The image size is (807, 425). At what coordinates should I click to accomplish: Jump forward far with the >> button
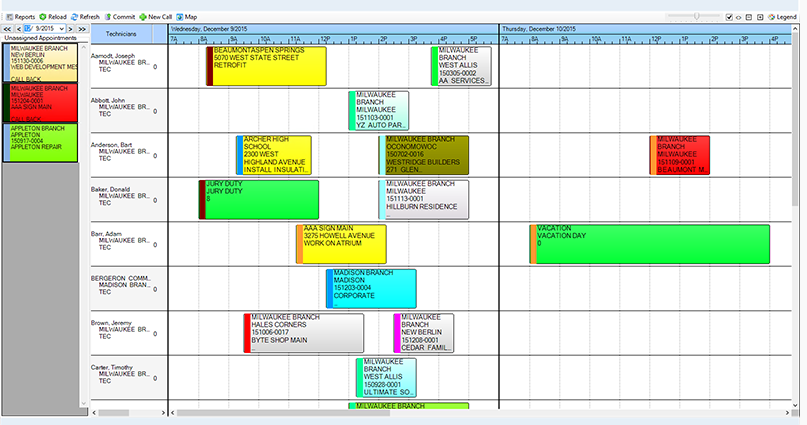pyautogui.click(x=82, y=29)
